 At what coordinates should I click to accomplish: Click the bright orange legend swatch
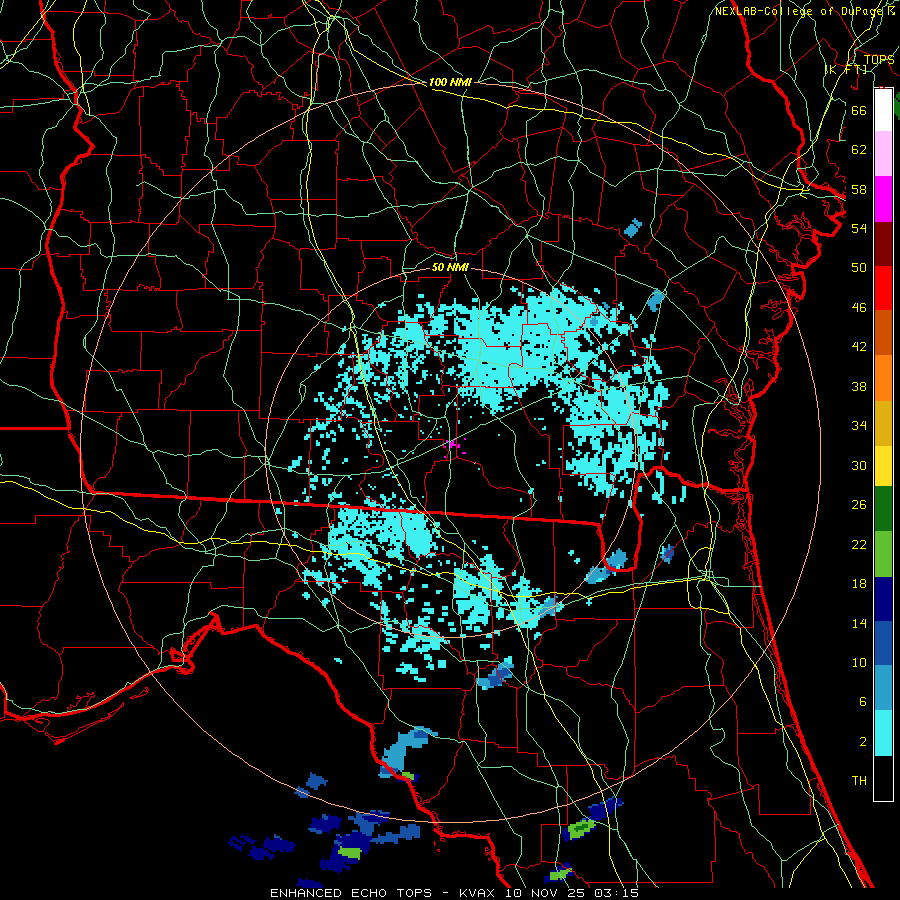point(883,378)
